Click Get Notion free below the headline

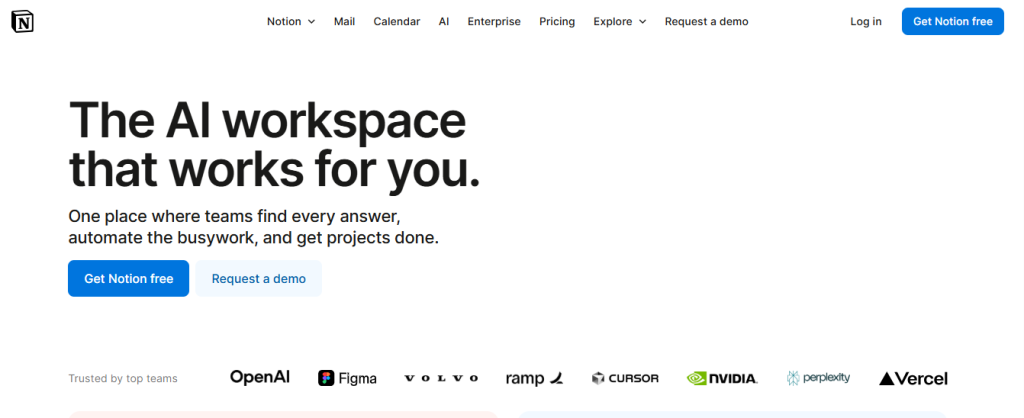(129, 278)
